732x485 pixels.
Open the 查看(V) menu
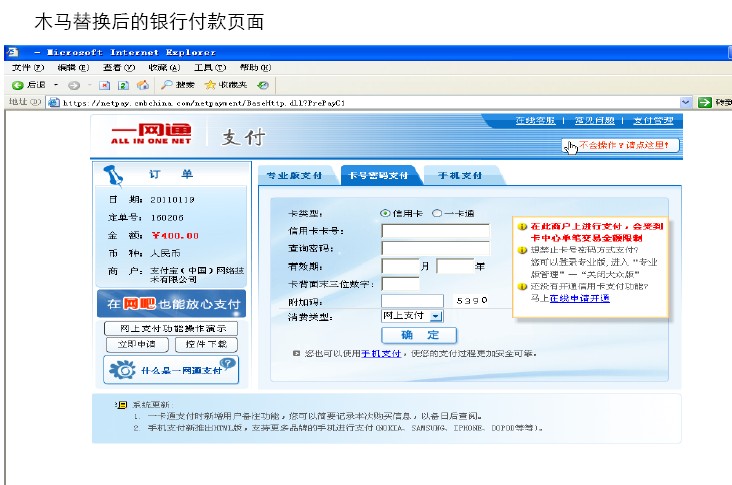click(119, 68)
